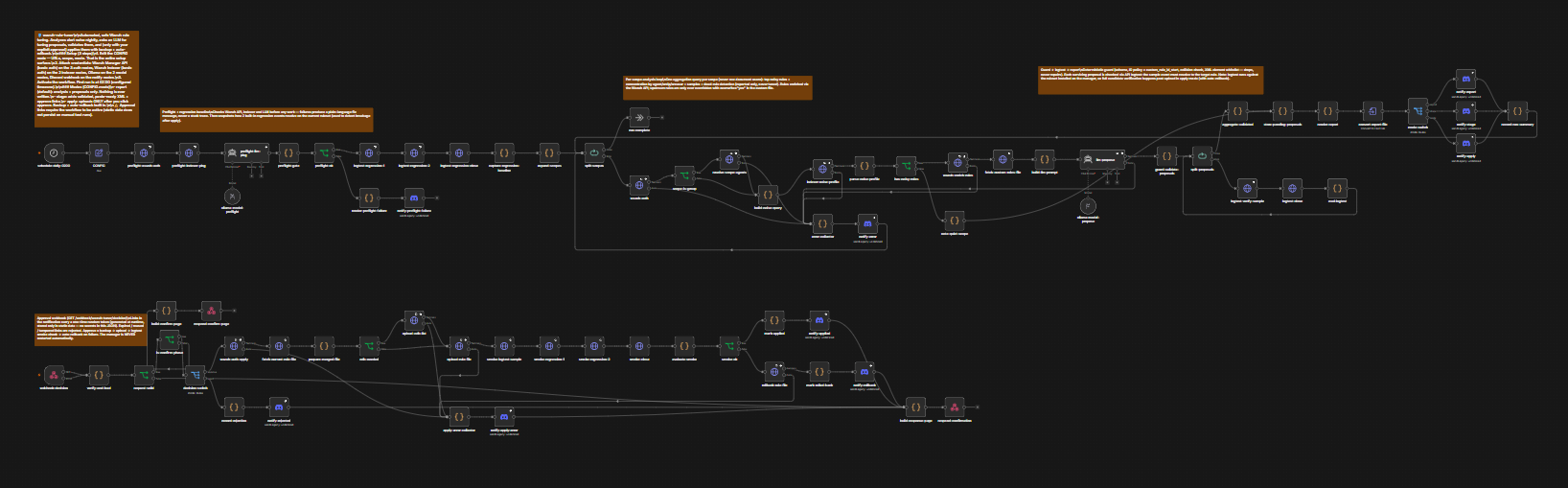Select the respond confirmation webhook node
Viewport: 1568px width, 488px height.
coord(954,407)
